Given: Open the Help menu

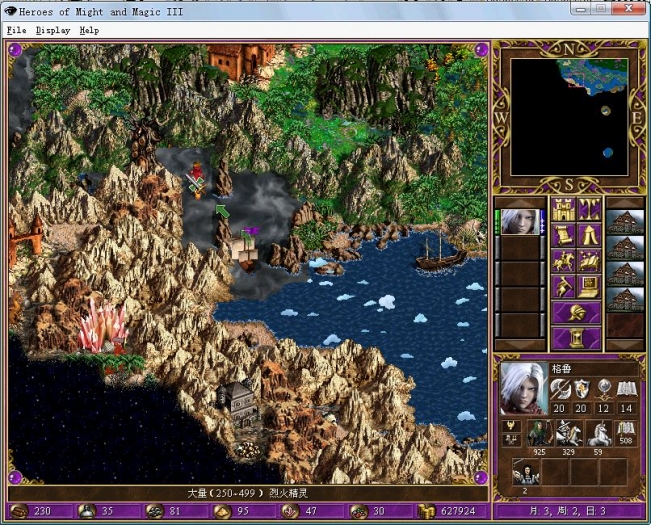Looking at the screenshot, I should 89,30.
